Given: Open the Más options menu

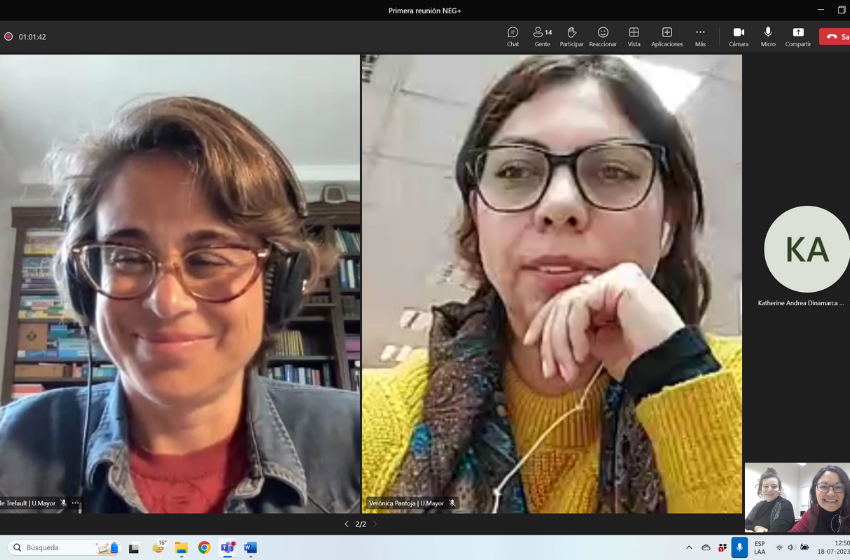Looking at the screenshot, I should tap(700, 35).
